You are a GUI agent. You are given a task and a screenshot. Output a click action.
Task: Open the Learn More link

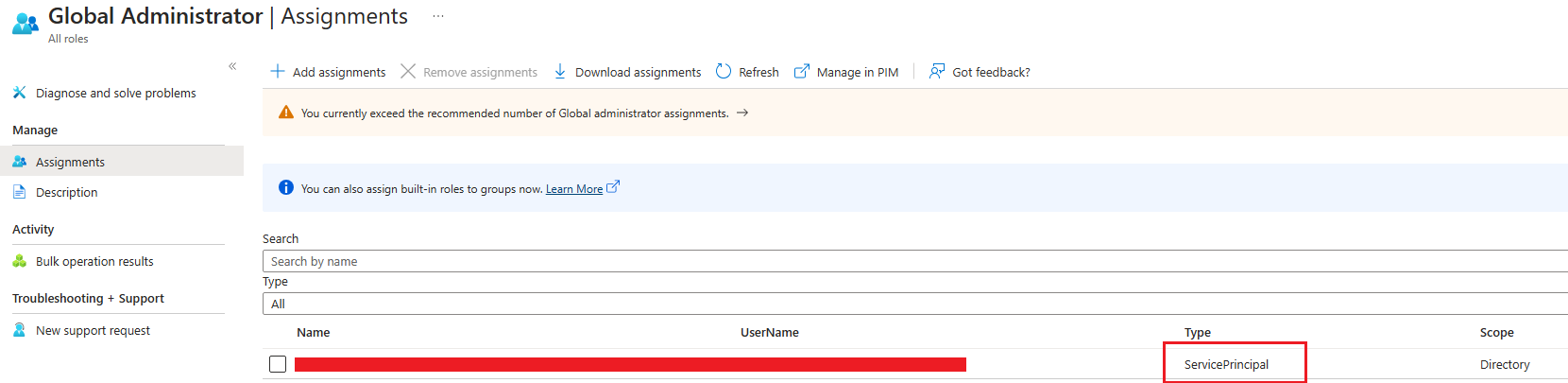(x=574, y=189)
